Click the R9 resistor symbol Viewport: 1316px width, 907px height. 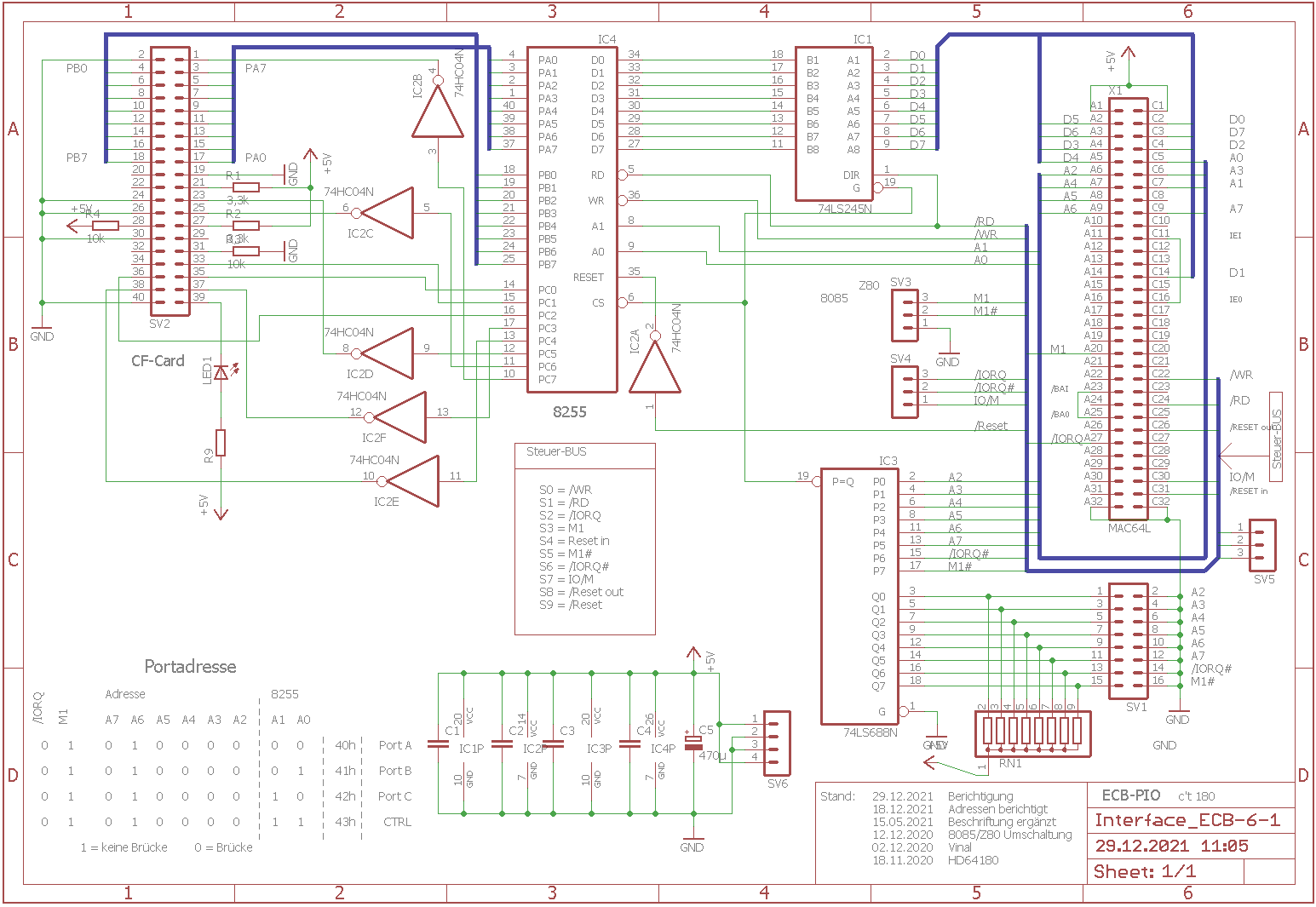click(221, 443)
